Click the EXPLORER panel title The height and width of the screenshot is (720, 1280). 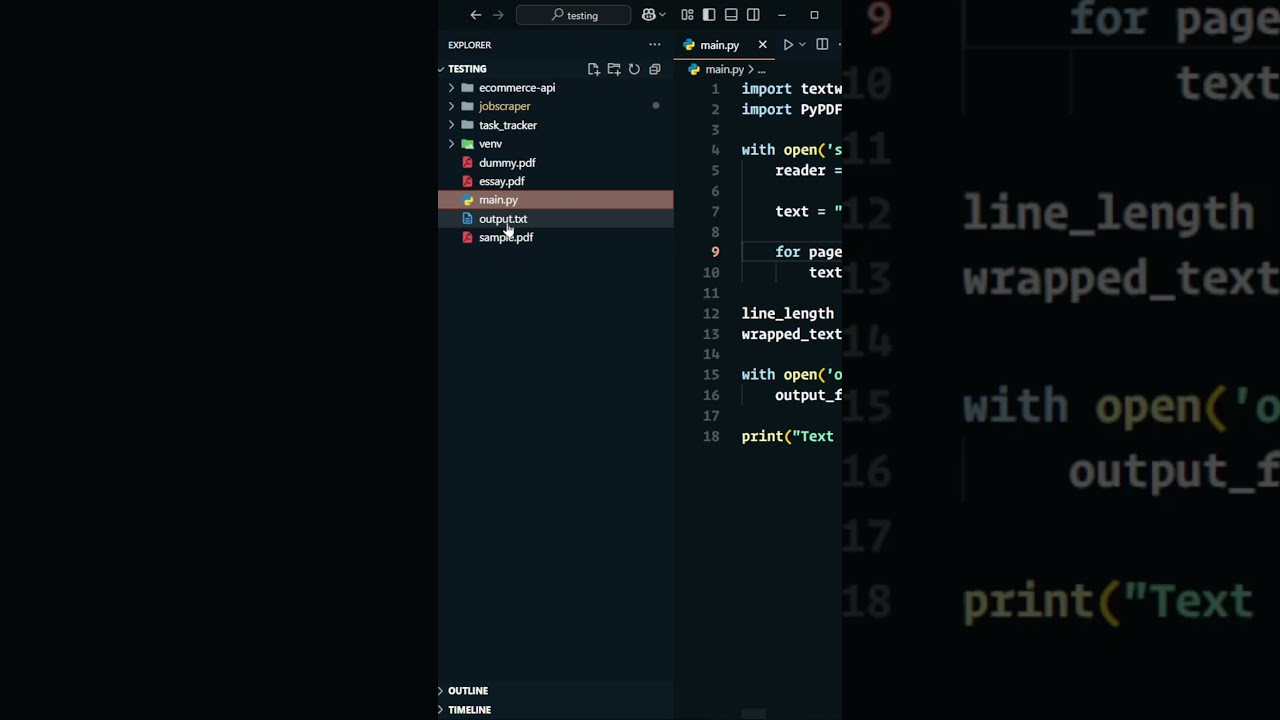tap(469, 45)
